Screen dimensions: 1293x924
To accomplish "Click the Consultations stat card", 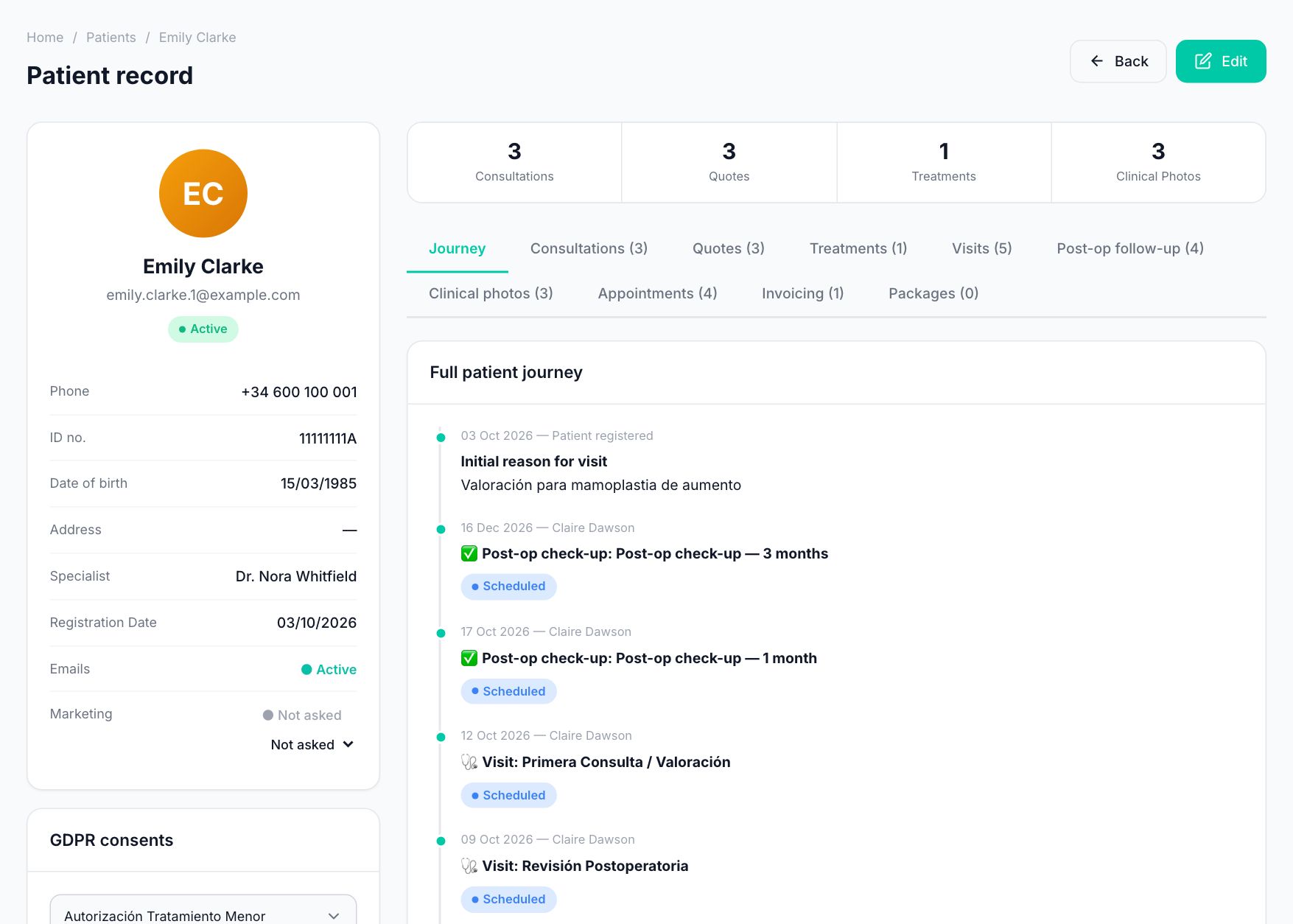I will pyautogui.click(x=514, y=163).
